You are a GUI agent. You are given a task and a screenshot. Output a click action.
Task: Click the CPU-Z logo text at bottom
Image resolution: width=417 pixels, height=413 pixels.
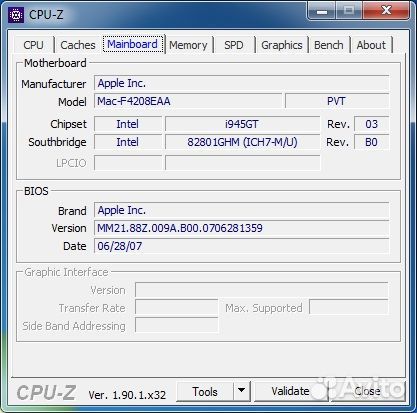pyautogui.click(x=46, y=392)
